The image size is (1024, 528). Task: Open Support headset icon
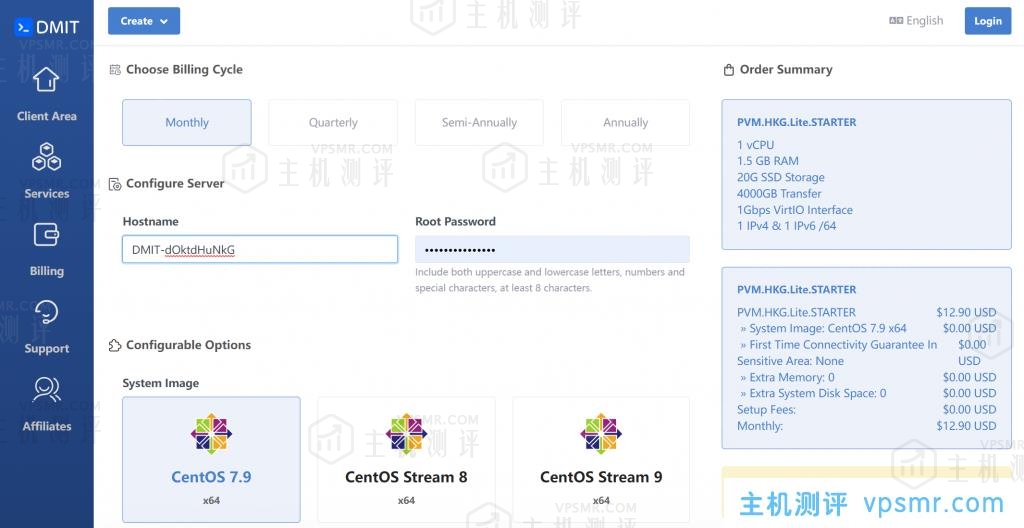pyautogui.click(x=46, y=312)
